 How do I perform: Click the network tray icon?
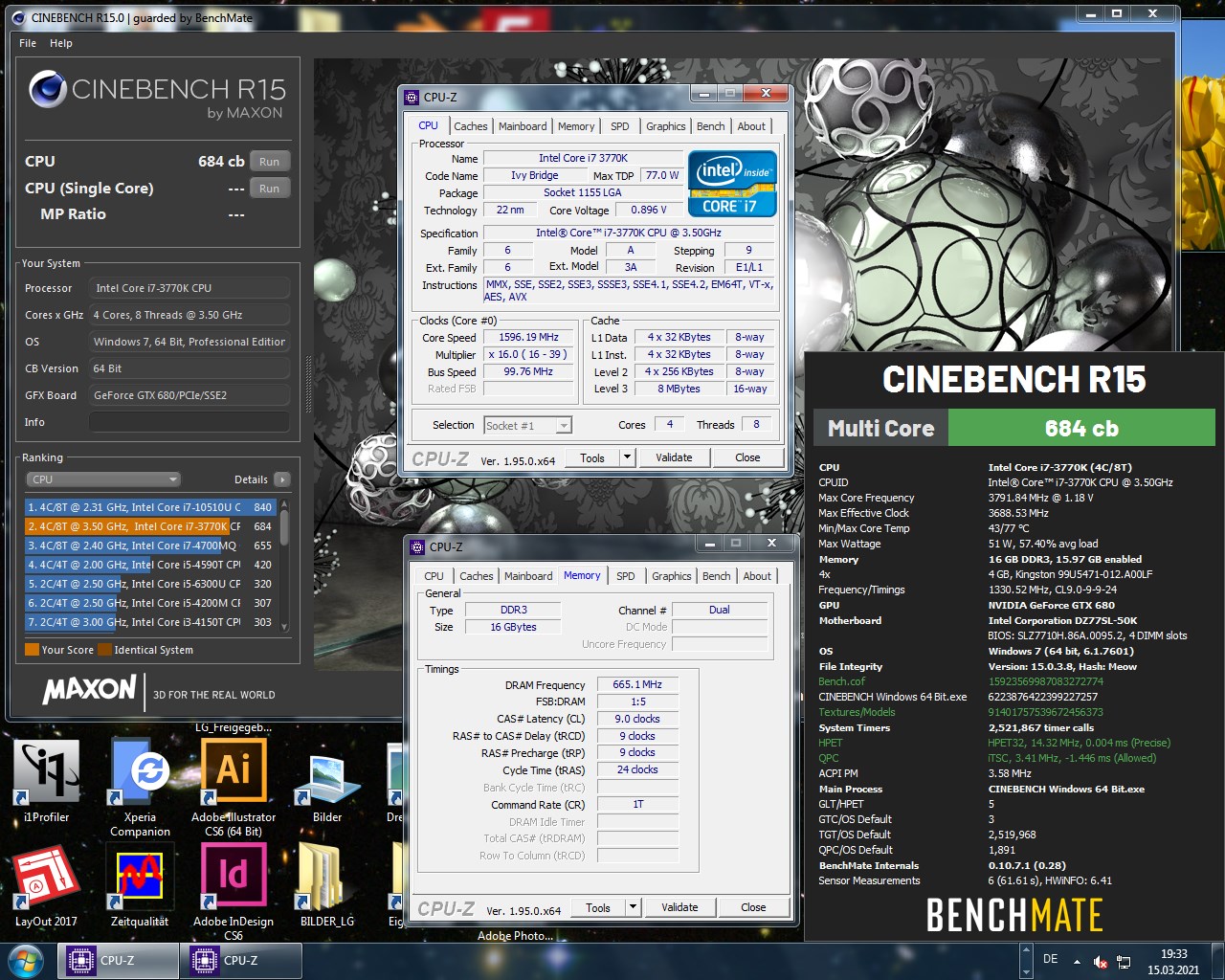click(x=1125, y=961)
